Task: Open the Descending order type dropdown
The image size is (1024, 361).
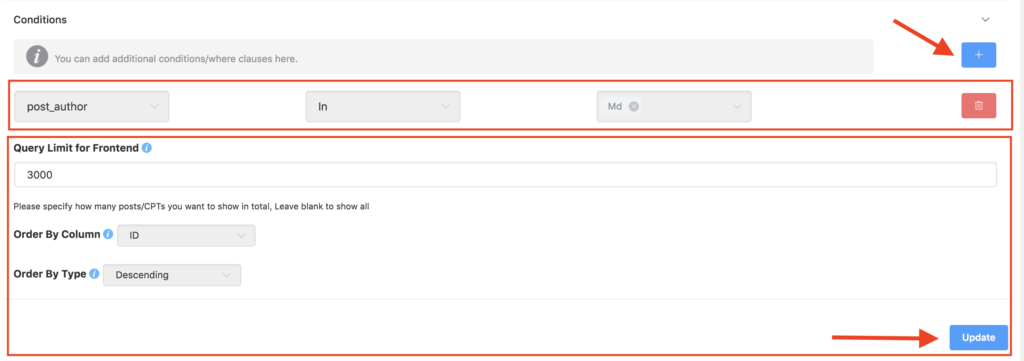Action: click(172, 275)
